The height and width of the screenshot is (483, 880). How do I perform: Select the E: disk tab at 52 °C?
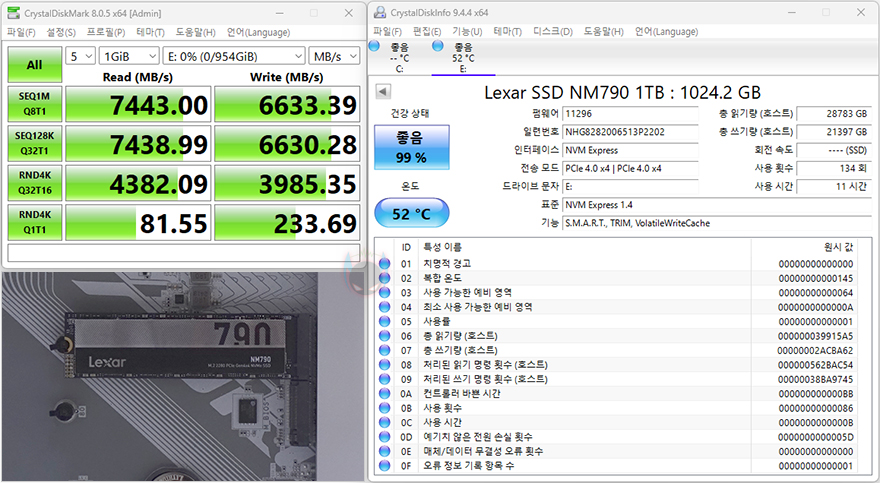463,58
